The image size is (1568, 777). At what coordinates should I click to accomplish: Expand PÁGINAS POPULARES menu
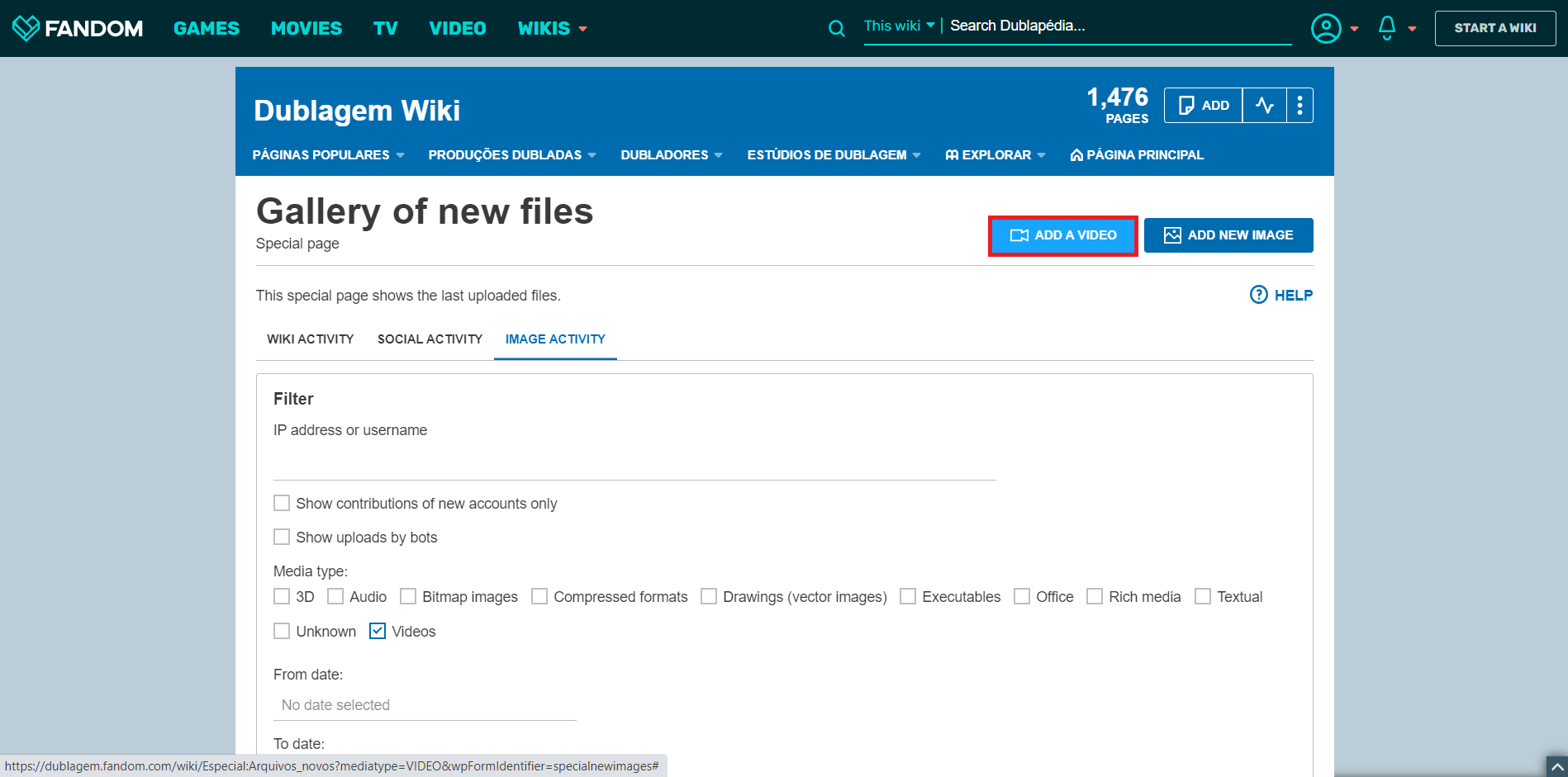[328, 154]
